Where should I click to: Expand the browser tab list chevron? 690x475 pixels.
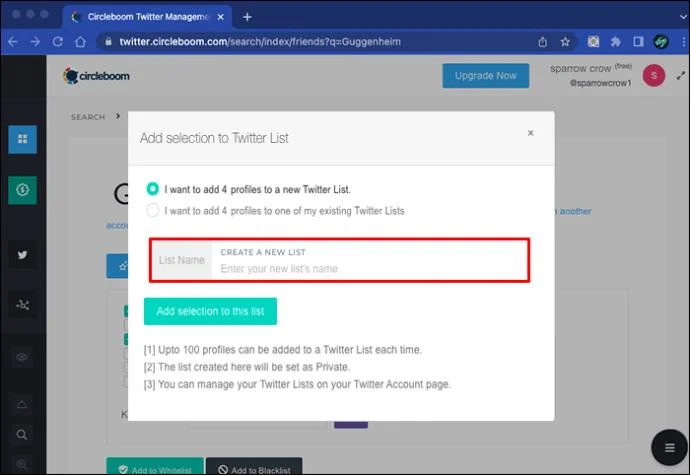point(683,17)
